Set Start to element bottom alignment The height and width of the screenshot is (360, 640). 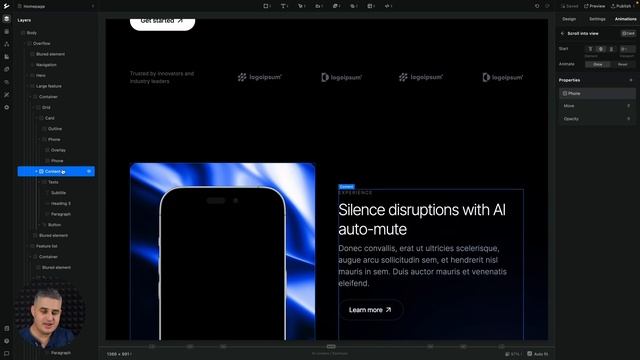[611, 49]
